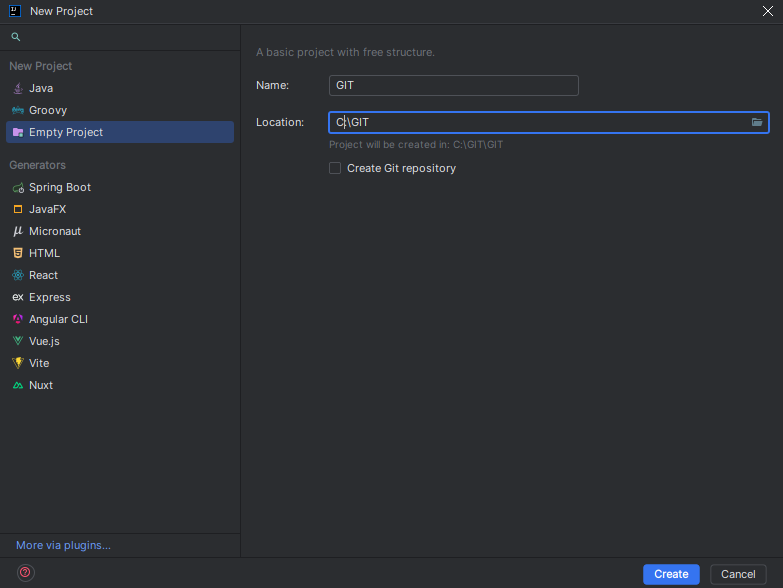The width and height of the screenshot is (783, 588).
Task: Select the Micronaut generator icon
Action: [18, 231]
